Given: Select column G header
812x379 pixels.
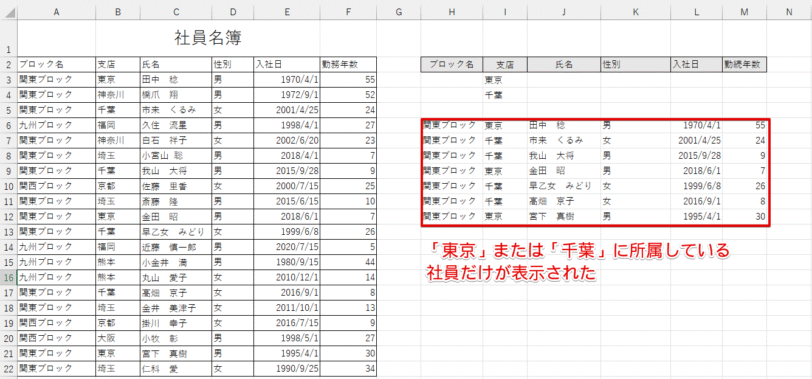Looking at the screenshot, I should pyautogui.click(x=398, y=12).
